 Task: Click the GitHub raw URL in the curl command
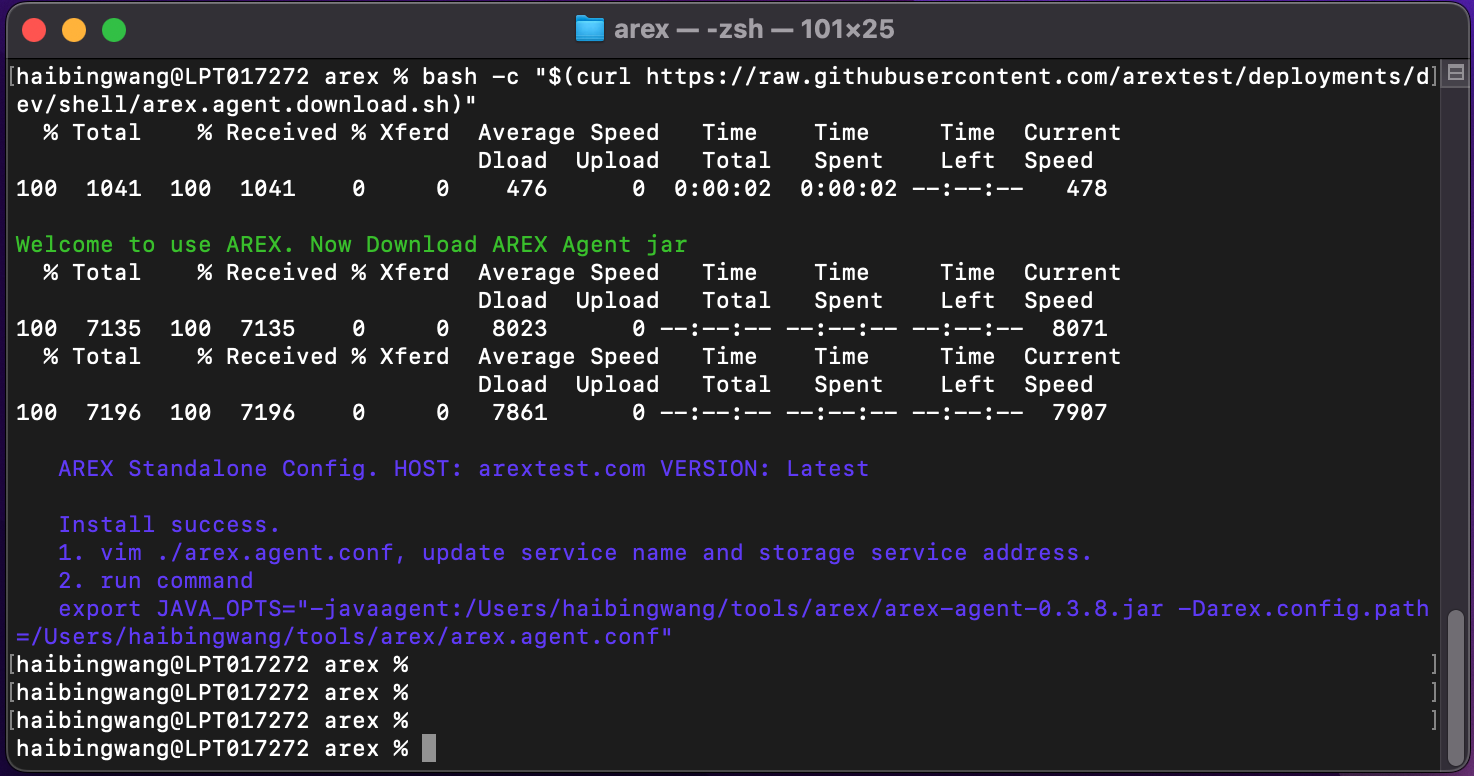[x=1039, y=76]
